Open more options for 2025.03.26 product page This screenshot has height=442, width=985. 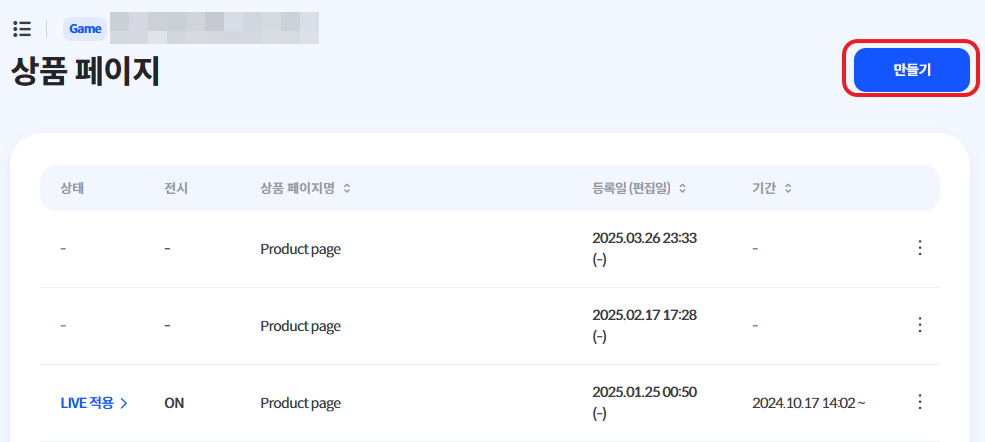tap(920, 248)
